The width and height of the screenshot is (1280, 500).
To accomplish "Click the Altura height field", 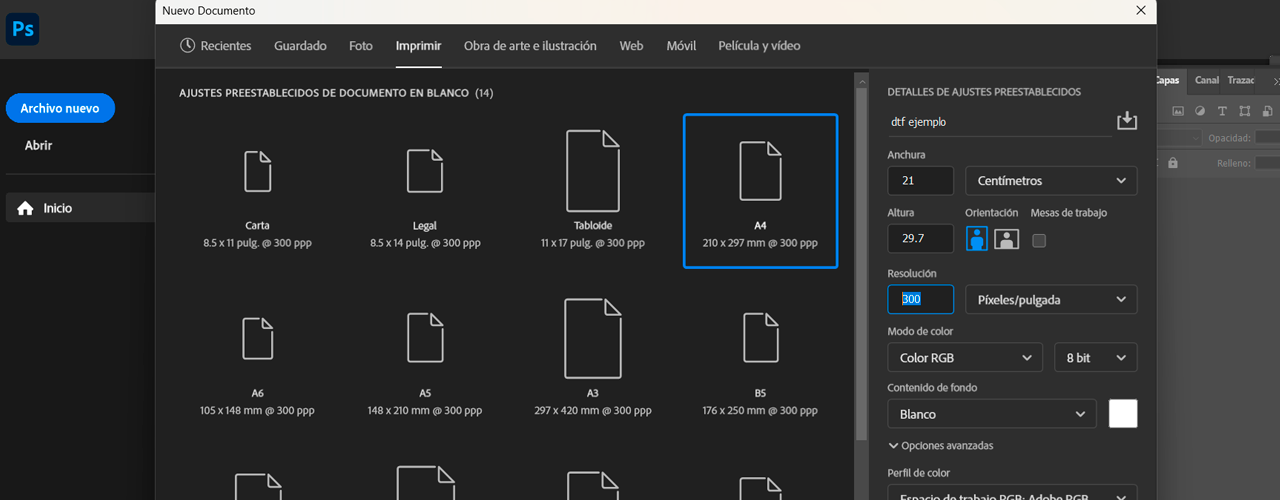I will 920,239.
